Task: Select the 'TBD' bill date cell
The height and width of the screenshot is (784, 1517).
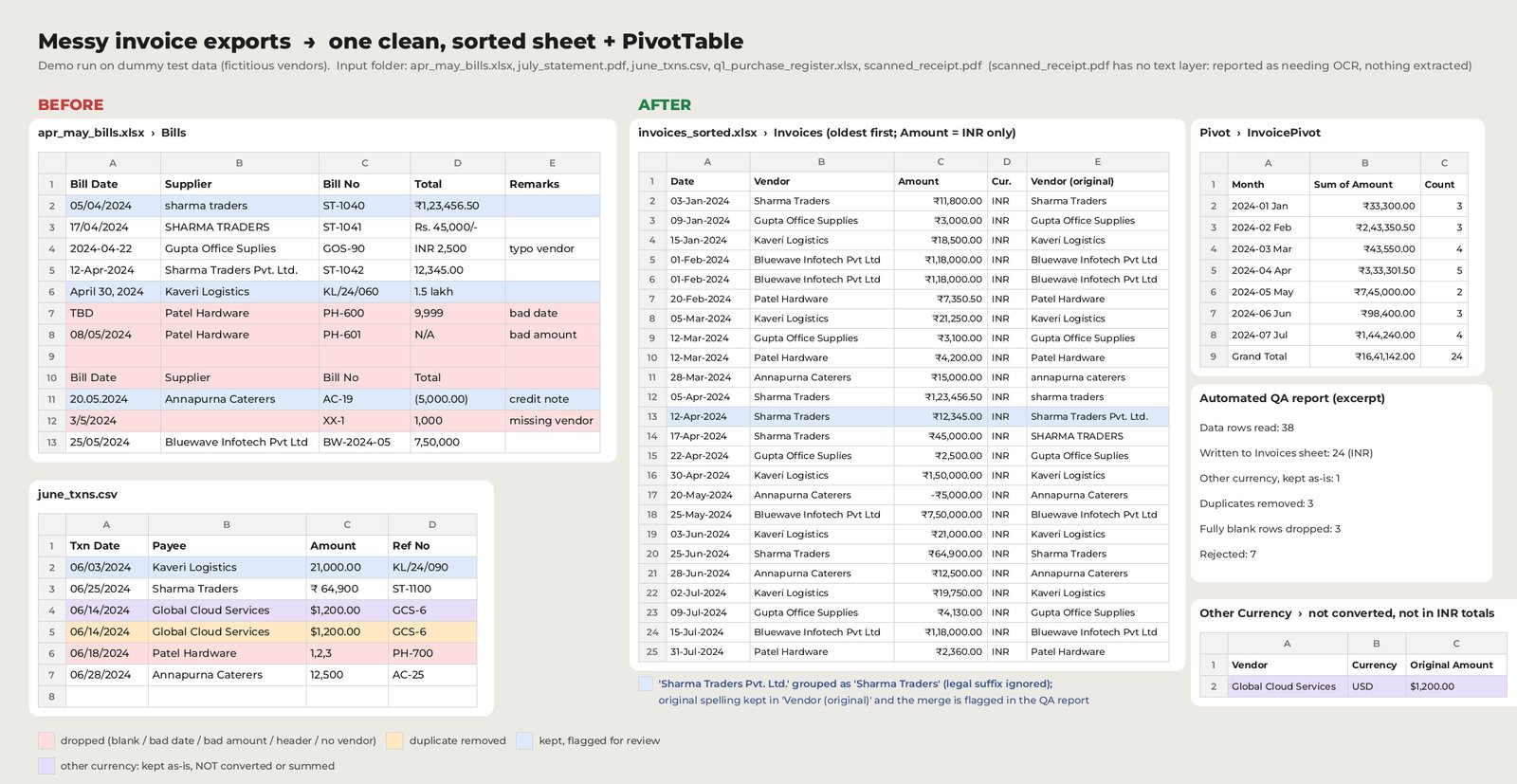Action: tap(113, 313)
